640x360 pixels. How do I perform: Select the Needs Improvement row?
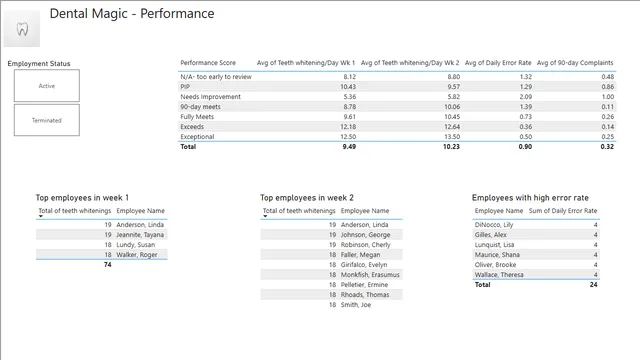397,97
